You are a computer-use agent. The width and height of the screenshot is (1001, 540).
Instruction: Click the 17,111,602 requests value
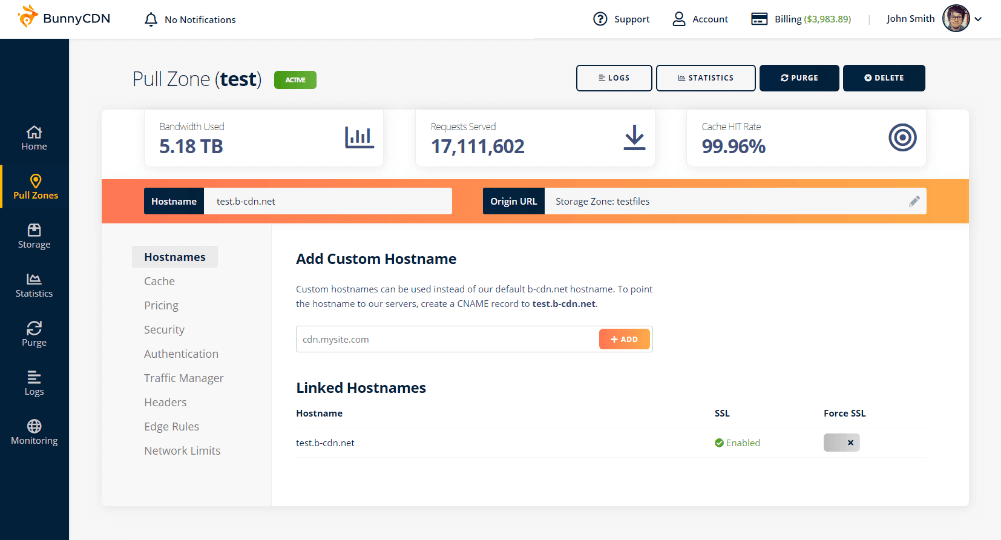point(478,147)
